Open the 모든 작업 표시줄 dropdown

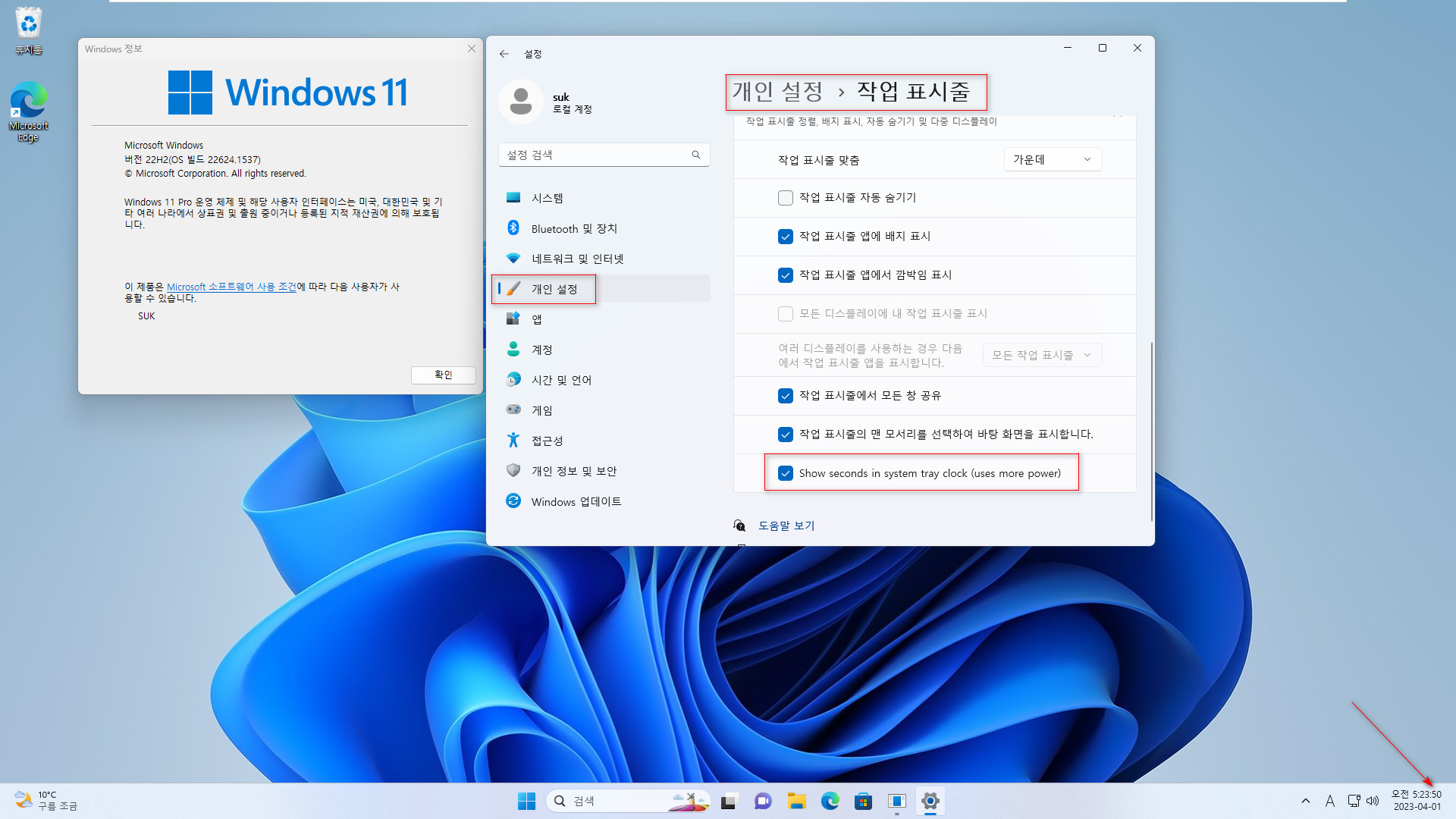click(x=1042, y=355)
